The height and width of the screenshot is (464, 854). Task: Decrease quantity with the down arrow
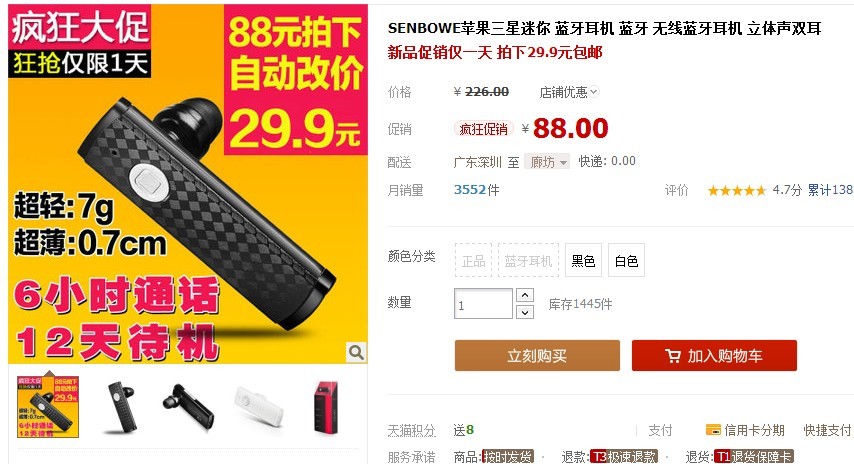point(524,312)
